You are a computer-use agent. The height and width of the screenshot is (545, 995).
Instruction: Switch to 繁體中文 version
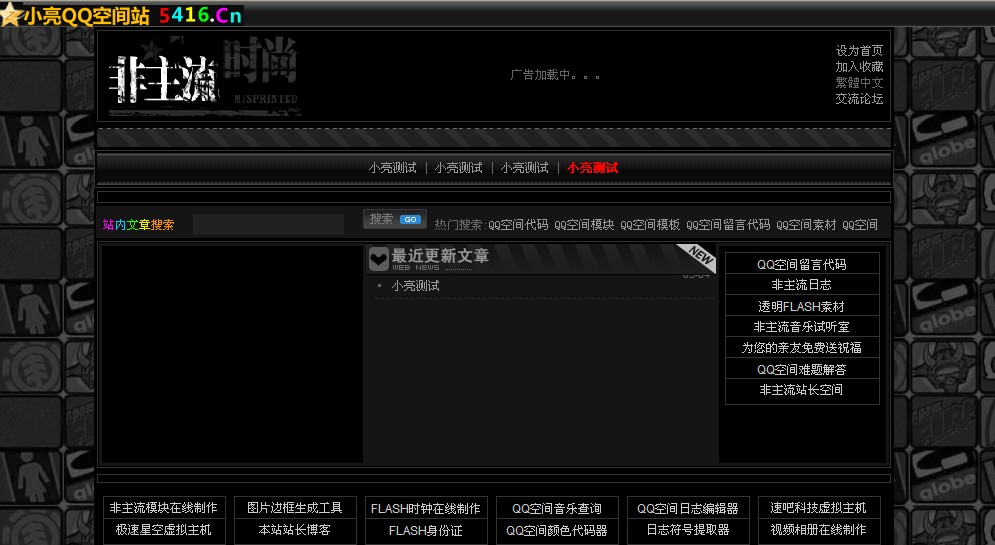859,82
